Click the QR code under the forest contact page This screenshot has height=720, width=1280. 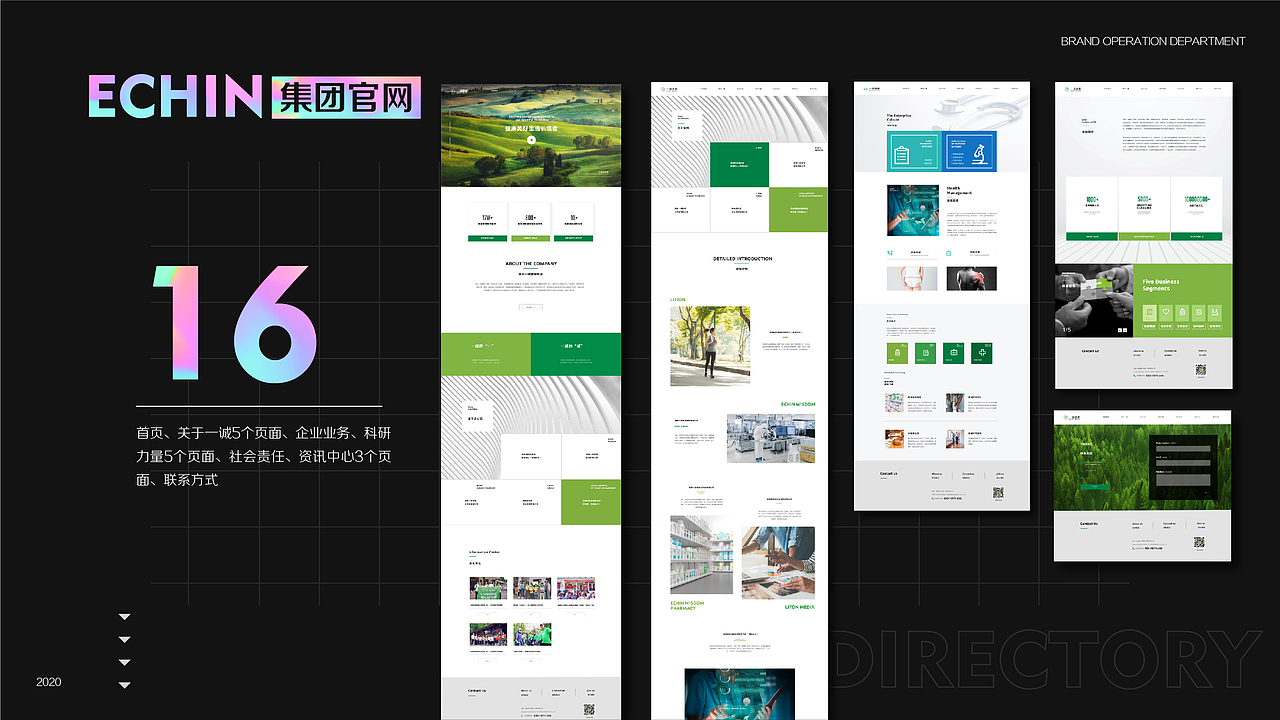pyautogui.click(x=1200, y=542)
